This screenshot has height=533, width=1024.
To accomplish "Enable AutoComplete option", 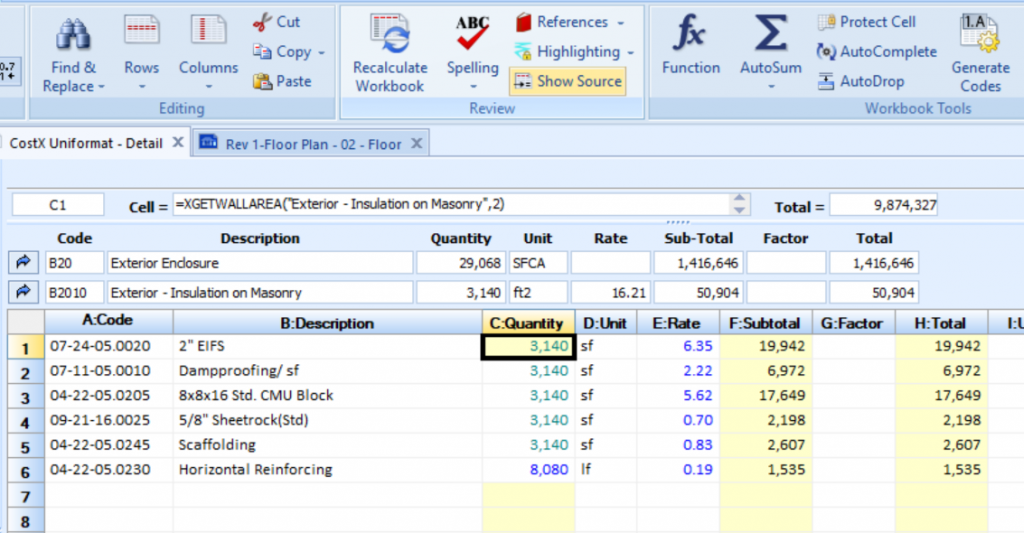I will point(877,52).
